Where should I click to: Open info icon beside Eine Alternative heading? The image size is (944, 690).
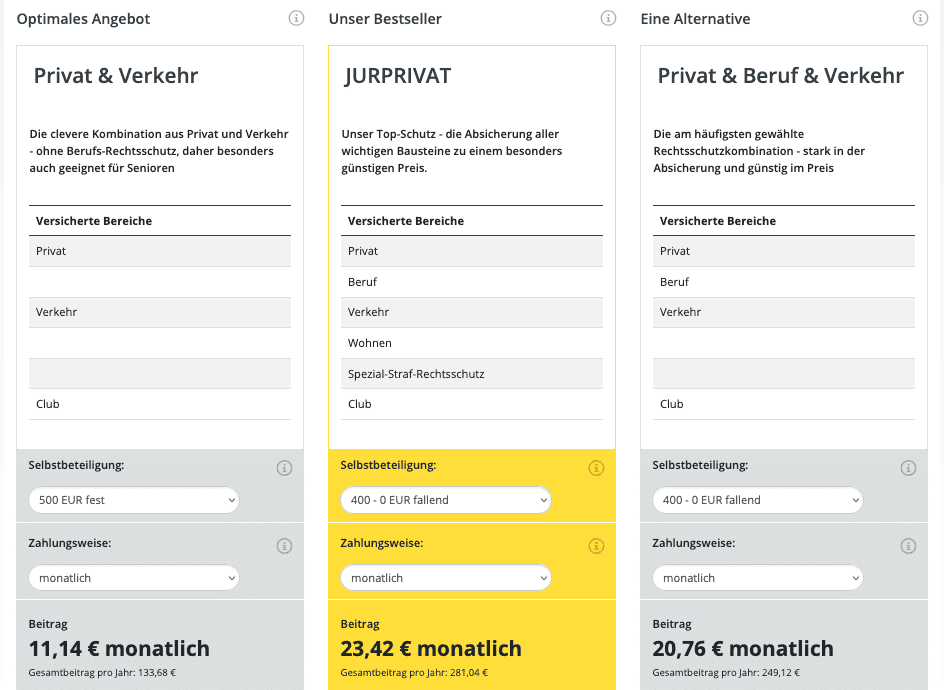920,18
